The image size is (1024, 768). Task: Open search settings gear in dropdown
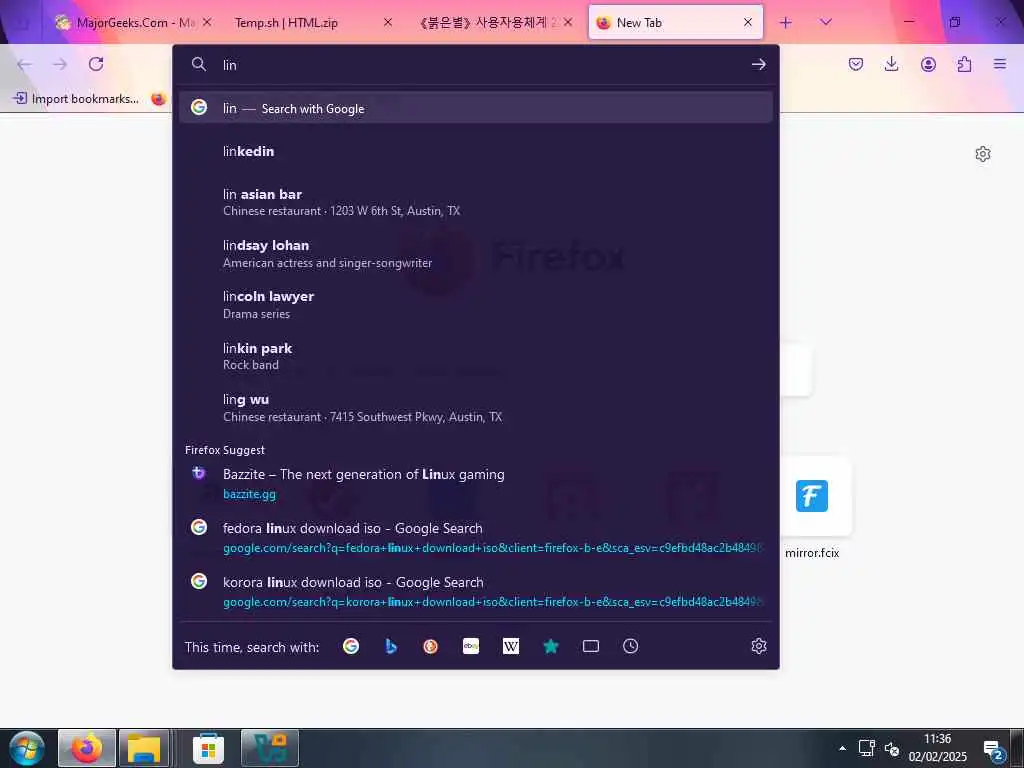click(758, 646)
